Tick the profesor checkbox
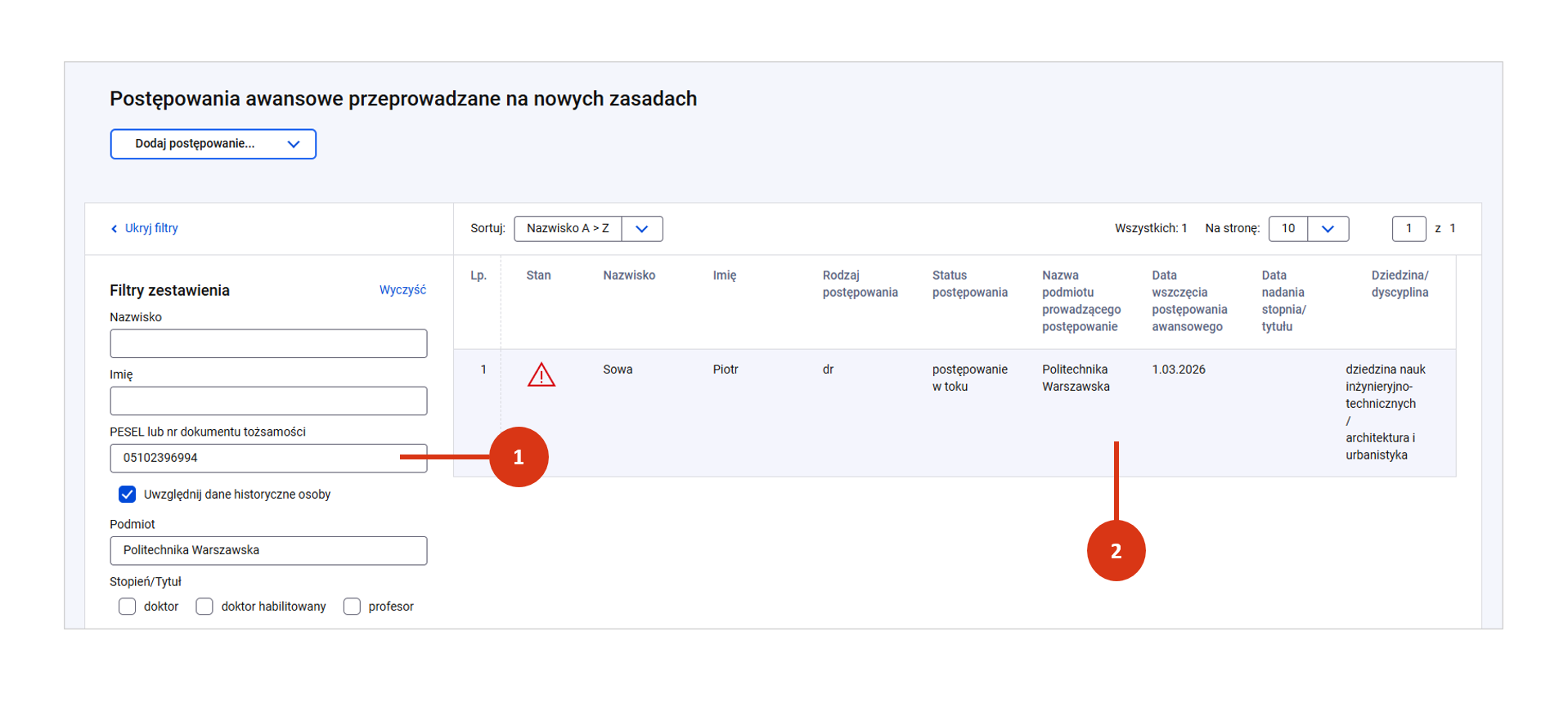1568x721 pixels. coord(352,607)
